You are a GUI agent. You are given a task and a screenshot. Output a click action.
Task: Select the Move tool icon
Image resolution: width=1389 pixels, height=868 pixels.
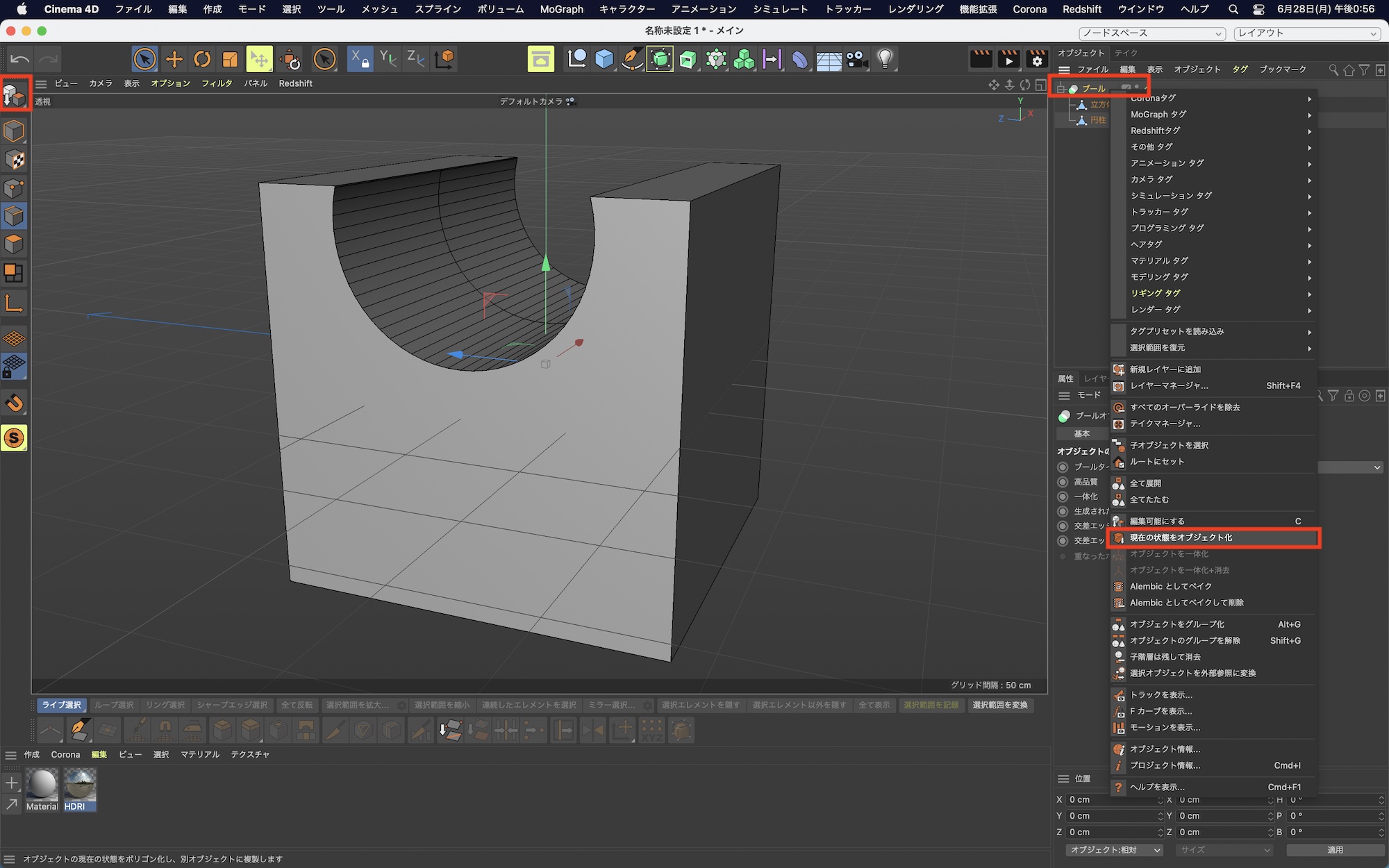click(174, 60)
